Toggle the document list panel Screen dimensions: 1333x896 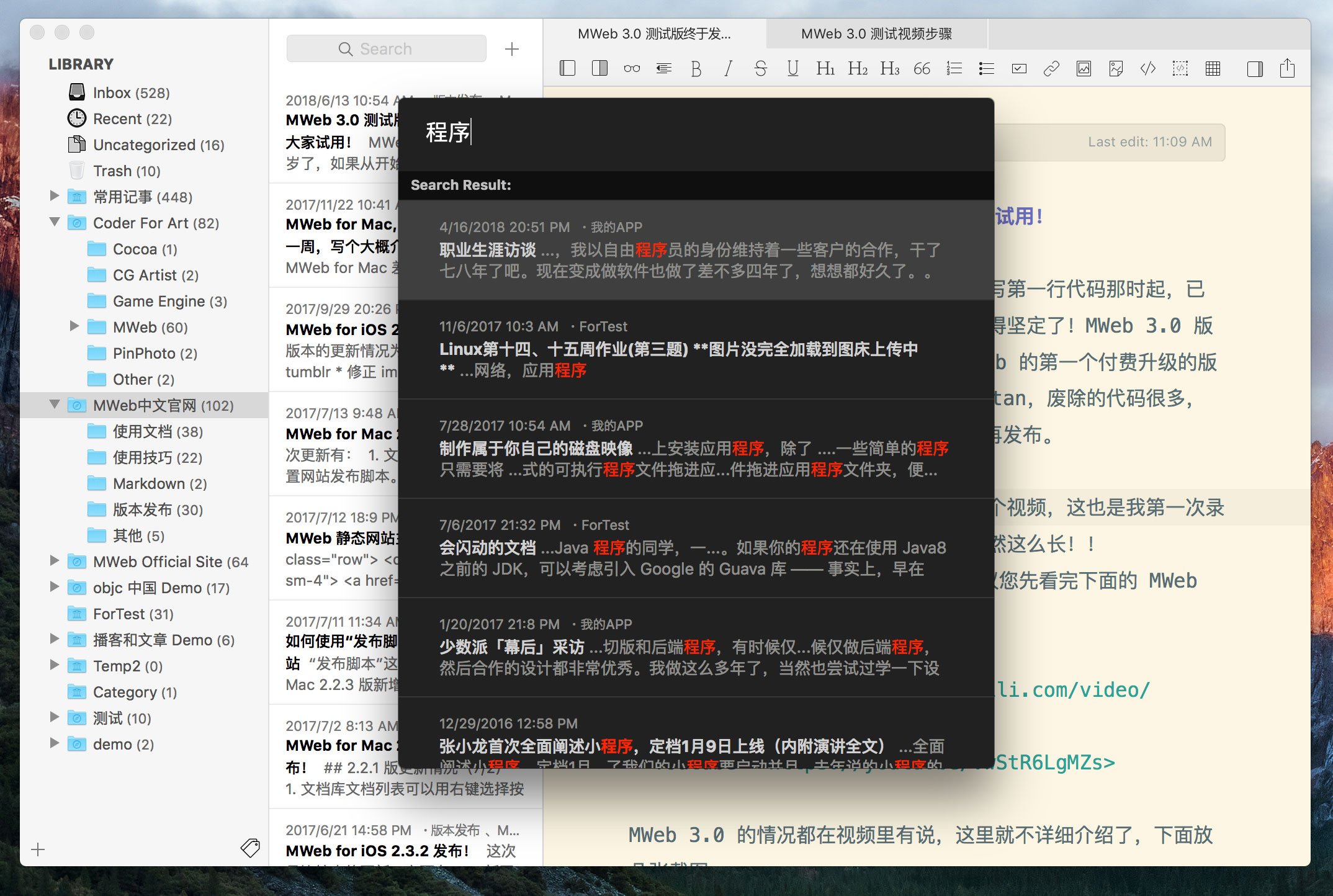(599, 68)
